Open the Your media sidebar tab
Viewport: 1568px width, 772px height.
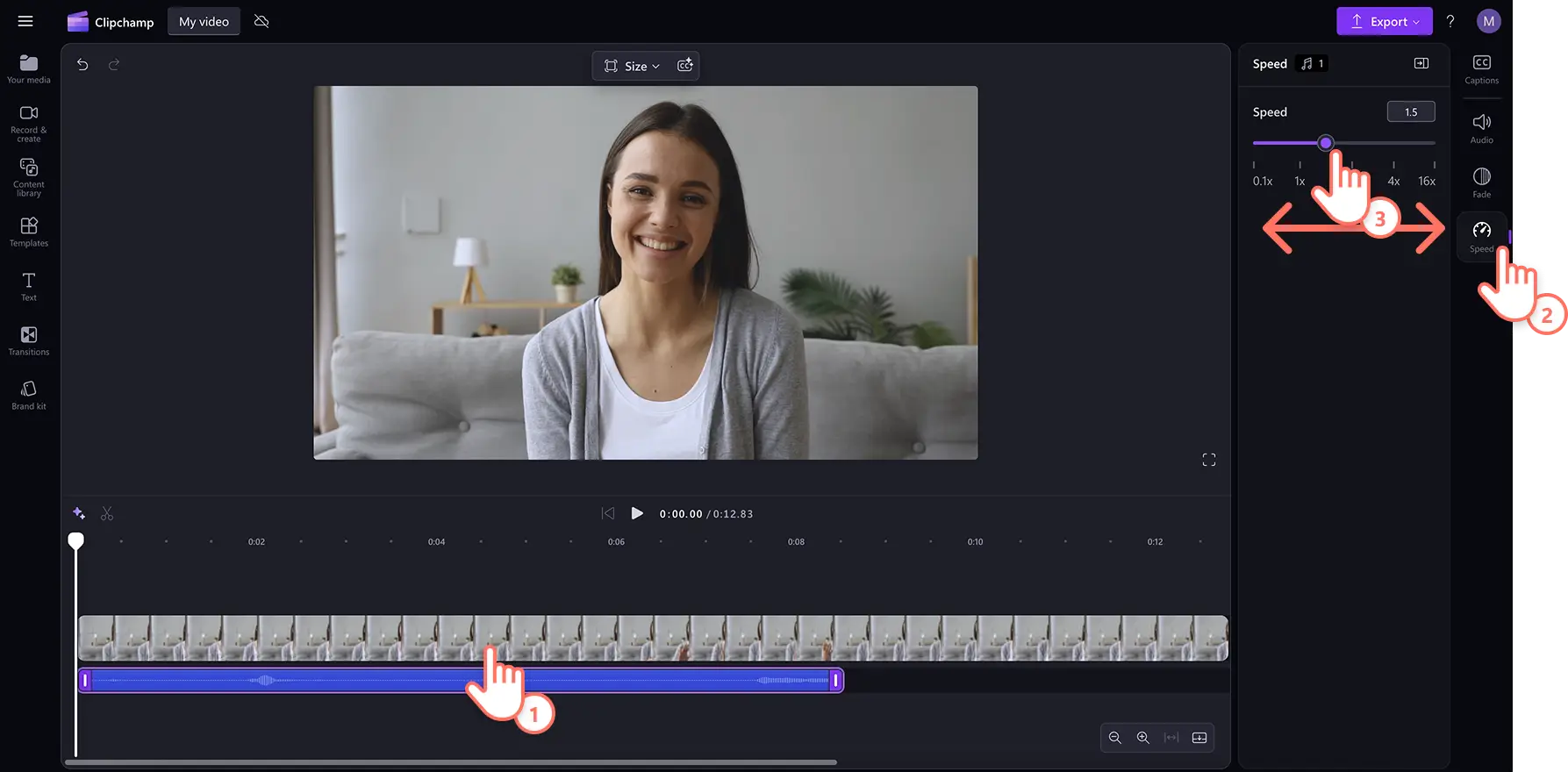coord(29,68)
